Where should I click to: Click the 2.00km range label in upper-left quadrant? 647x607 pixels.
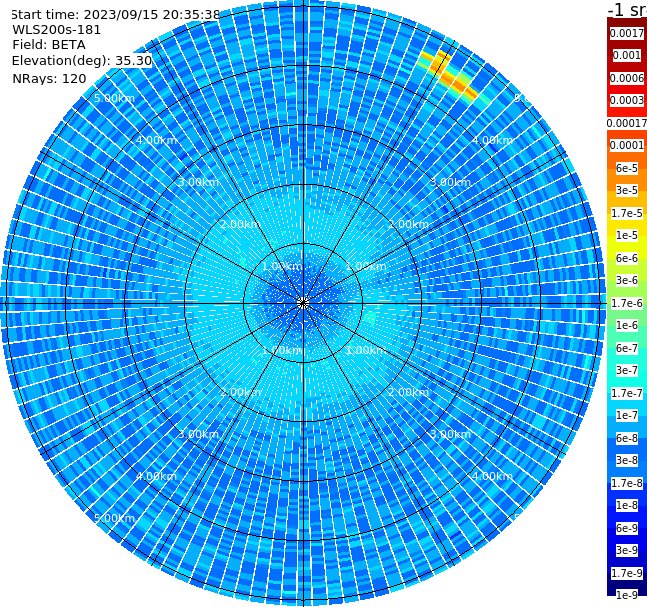(x=241, y=224)
